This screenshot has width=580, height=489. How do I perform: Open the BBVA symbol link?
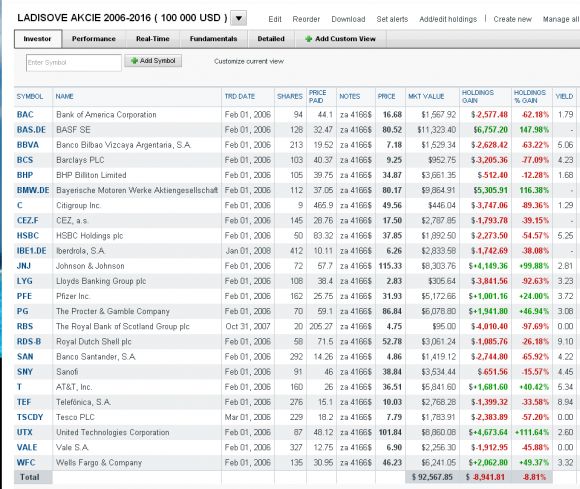point(28,145)
